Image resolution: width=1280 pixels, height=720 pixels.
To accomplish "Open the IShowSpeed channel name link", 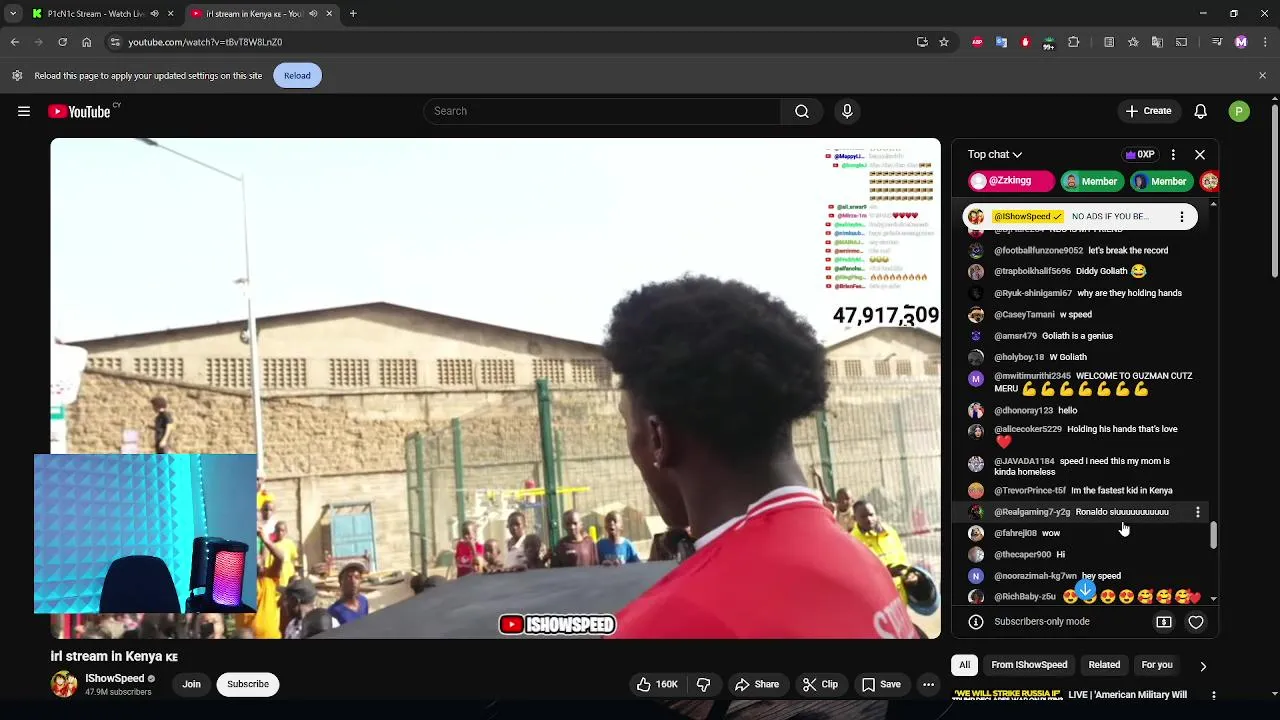I will pyautogui.click(x=115, y=679).
